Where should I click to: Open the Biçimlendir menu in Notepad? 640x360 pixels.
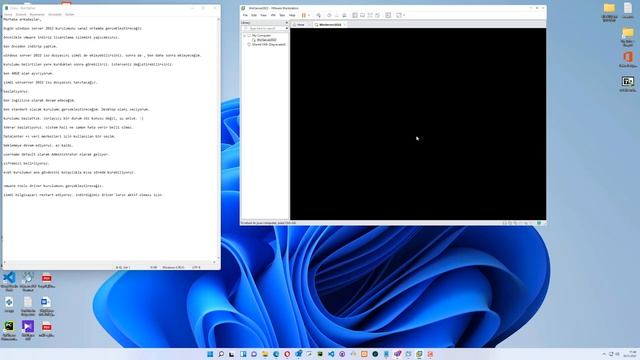pyautogui.click(x=37, y=14)
